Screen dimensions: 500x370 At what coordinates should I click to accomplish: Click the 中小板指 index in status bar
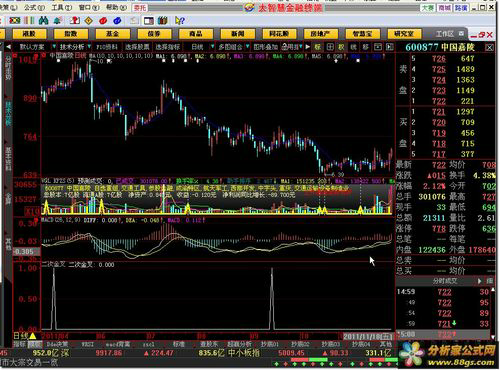point(244,353)
